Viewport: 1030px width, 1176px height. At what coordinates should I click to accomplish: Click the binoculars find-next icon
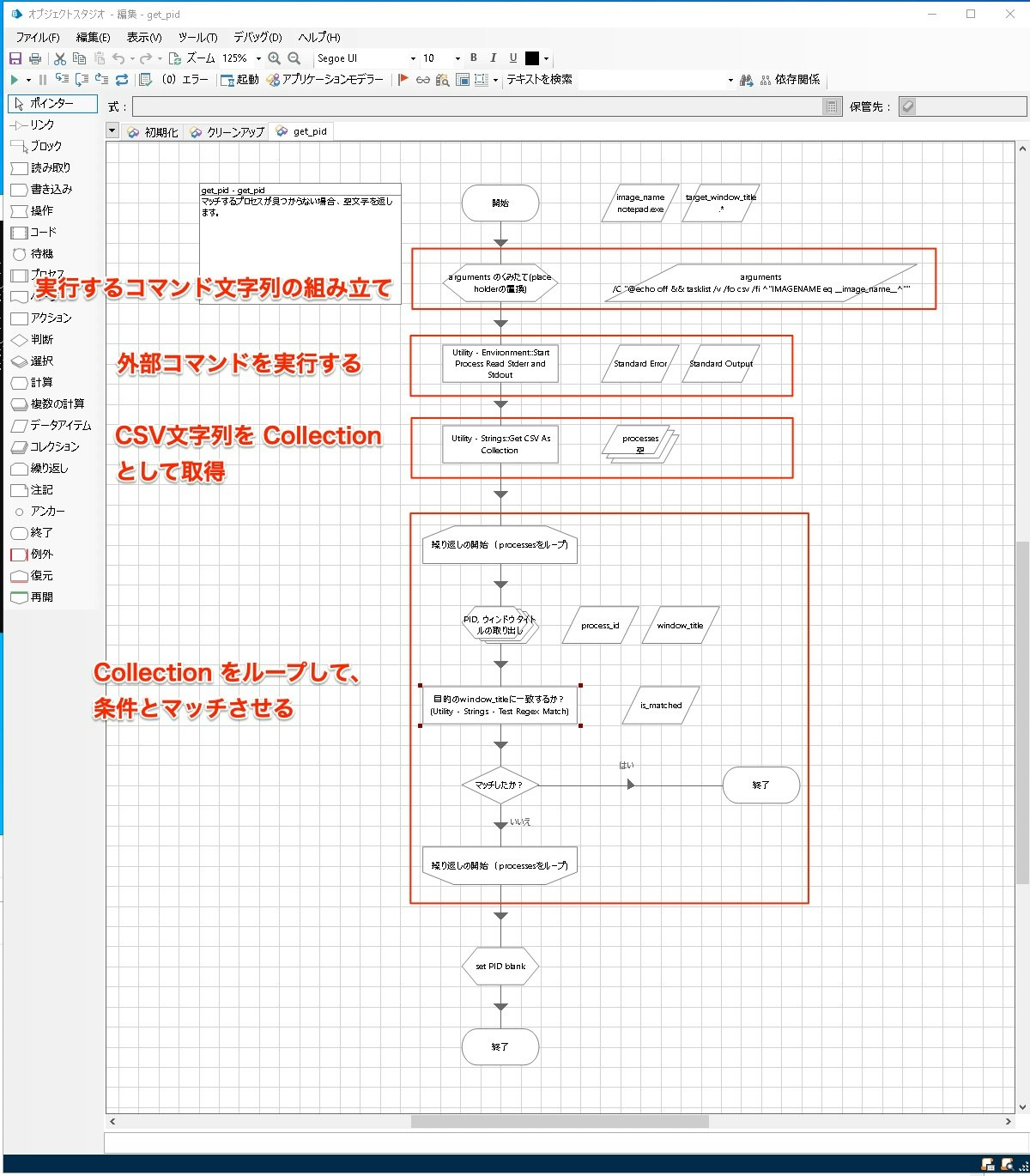pyautogui.click(x=746, y=80)
